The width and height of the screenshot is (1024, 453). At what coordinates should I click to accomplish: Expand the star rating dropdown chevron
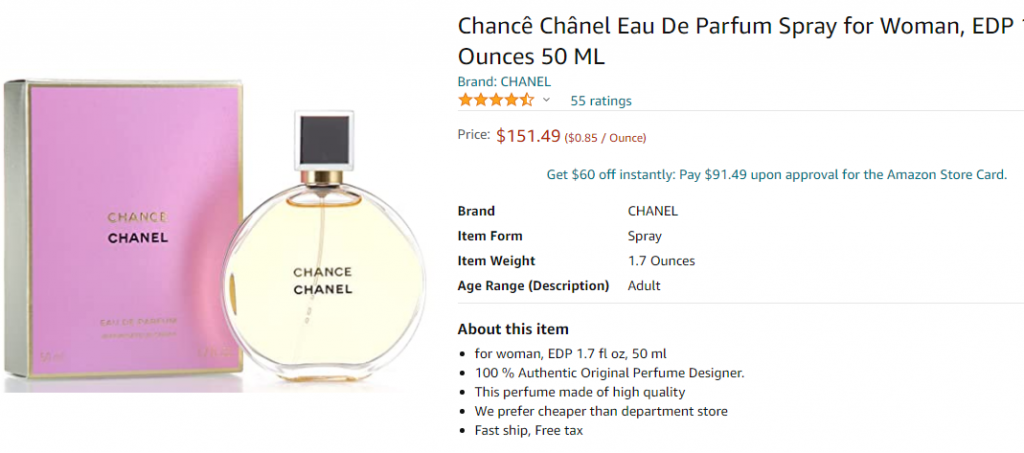coord(547,100)
